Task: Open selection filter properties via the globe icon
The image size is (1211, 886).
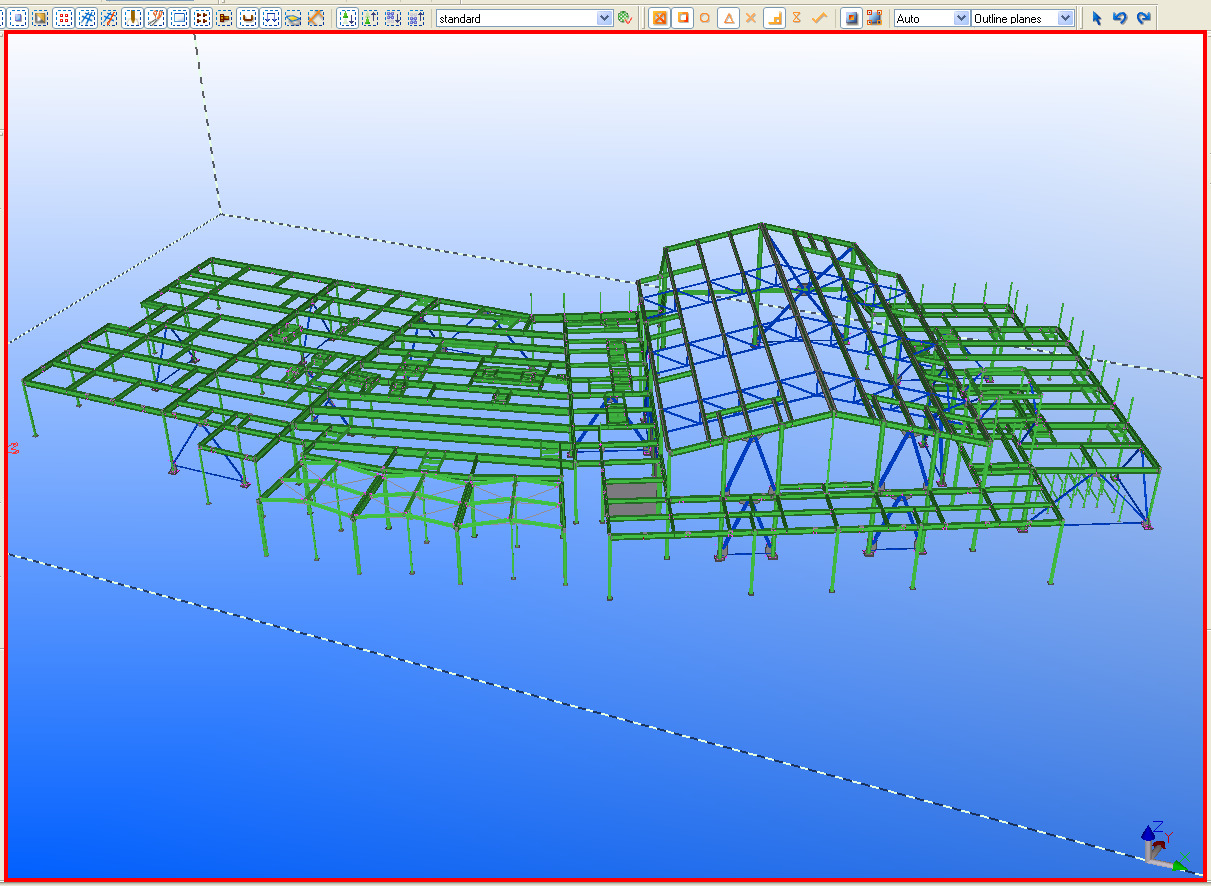Action: click(x=625, y=17)
